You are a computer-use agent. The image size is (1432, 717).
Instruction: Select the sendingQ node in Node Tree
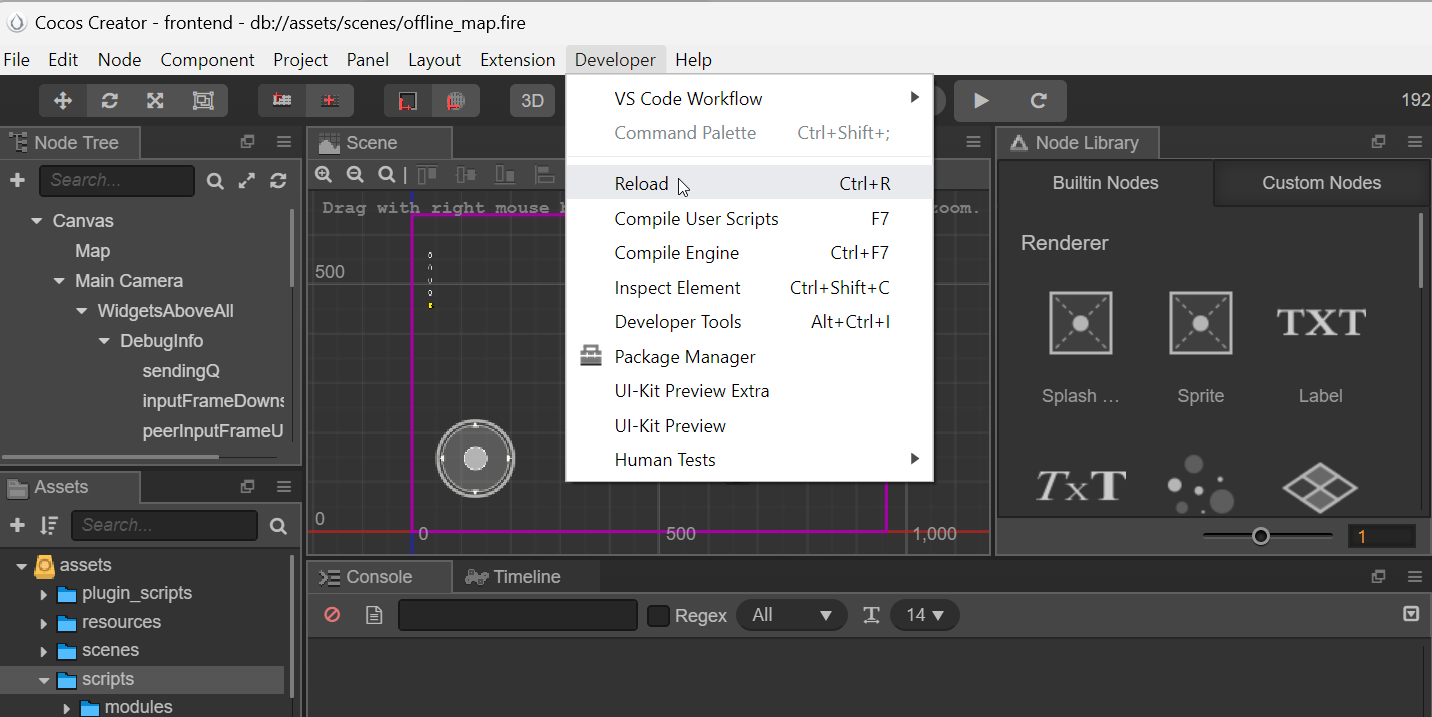pyautogui.click(x=181, y=371)
